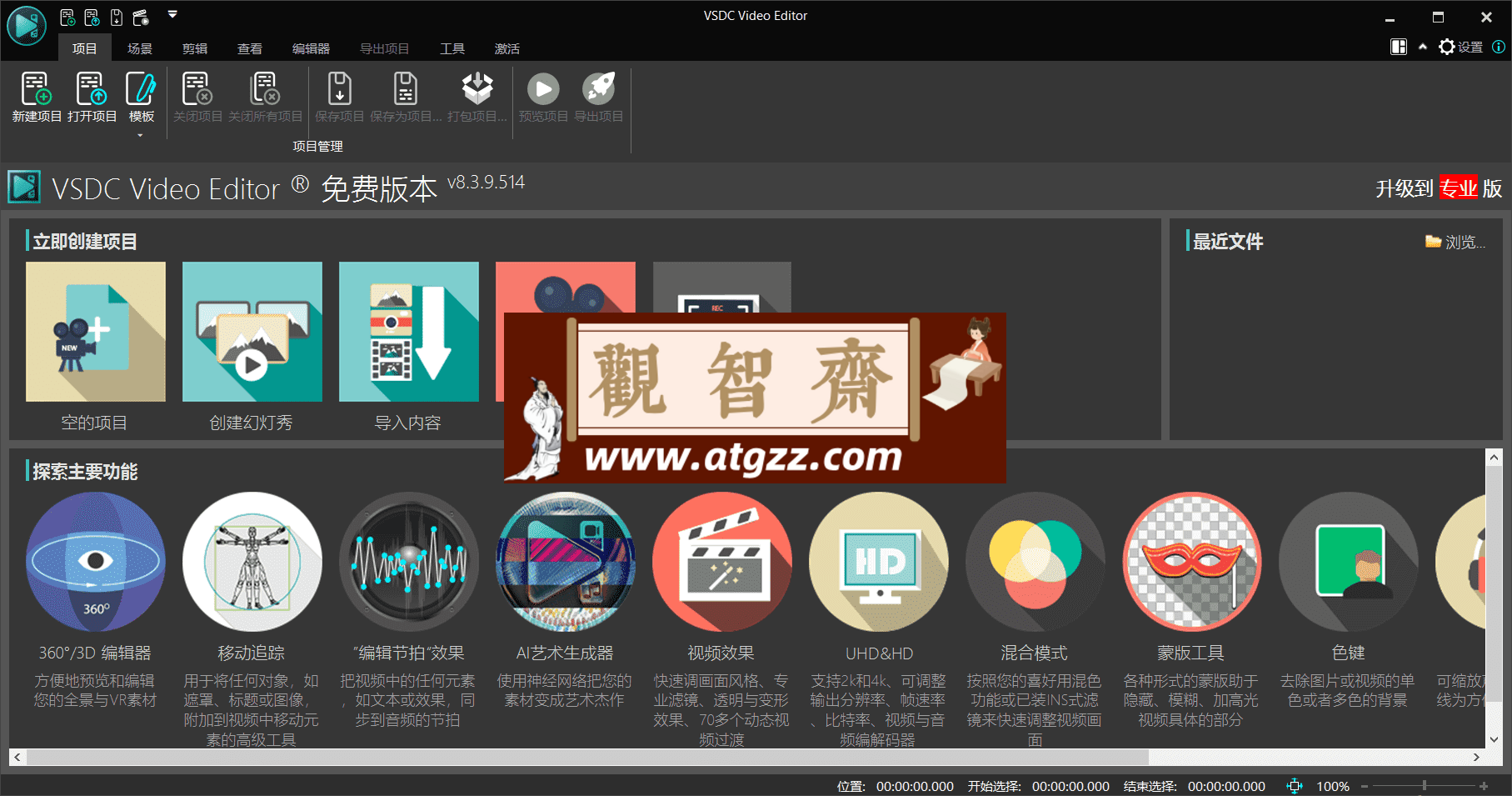The height and width of the screenshot is (796, 1512).
Task: Open the UHD&HD monitor icon
Action: 879,562
